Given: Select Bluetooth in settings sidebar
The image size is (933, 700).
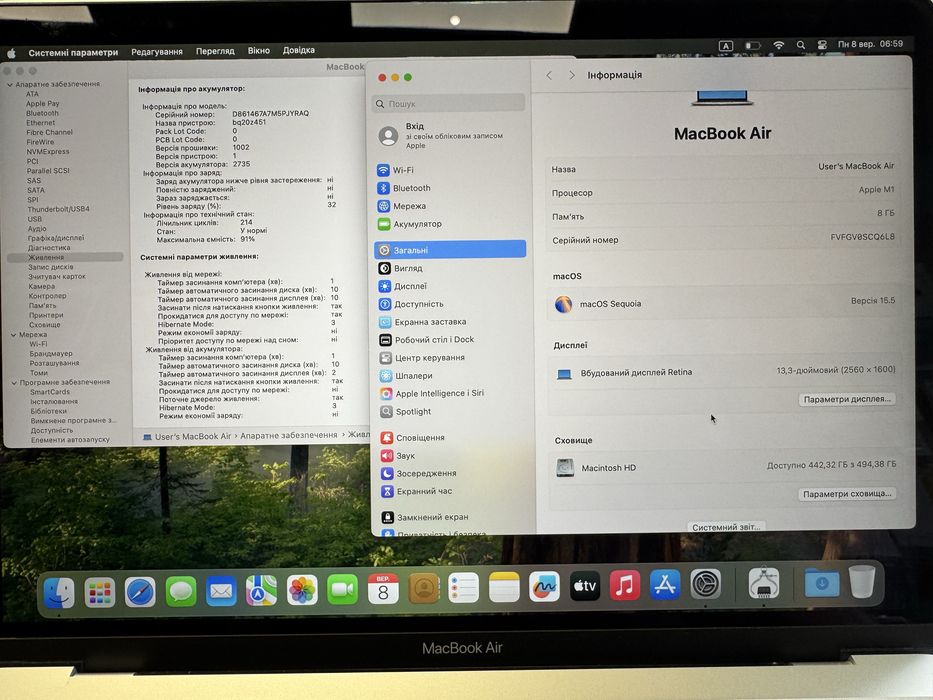Looking at the screenshot, I should pyautogui.click(x=450, y=188).
